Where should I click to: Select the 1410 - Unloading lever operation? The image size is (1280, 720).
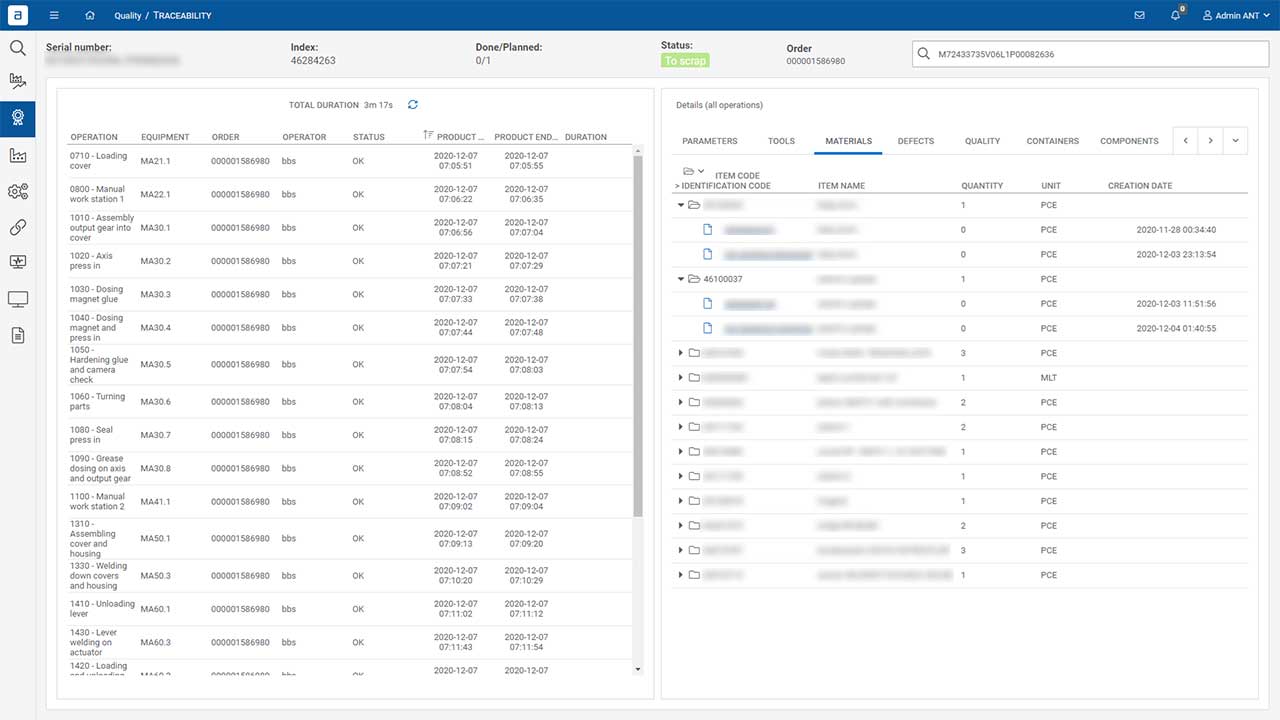click(350, 609)
